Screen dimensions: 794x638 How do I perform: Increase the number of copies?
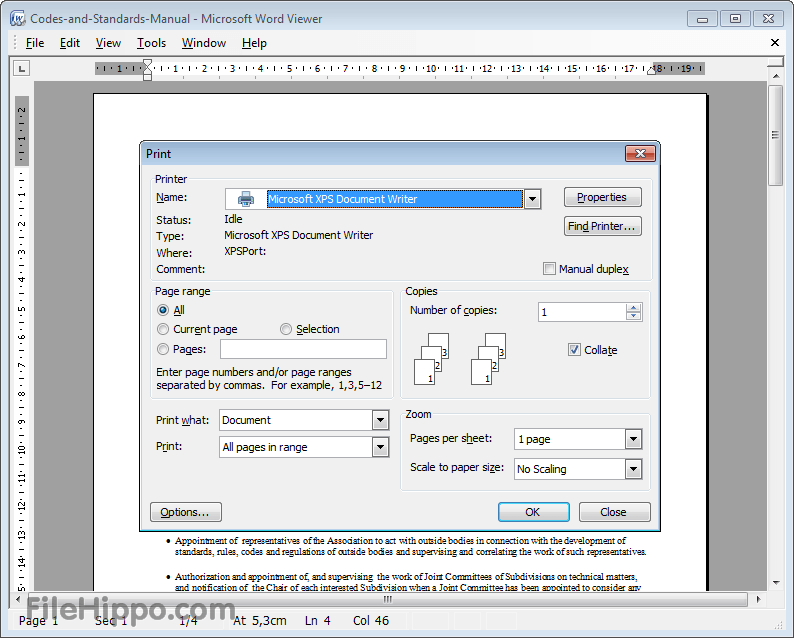pos(633,307)
